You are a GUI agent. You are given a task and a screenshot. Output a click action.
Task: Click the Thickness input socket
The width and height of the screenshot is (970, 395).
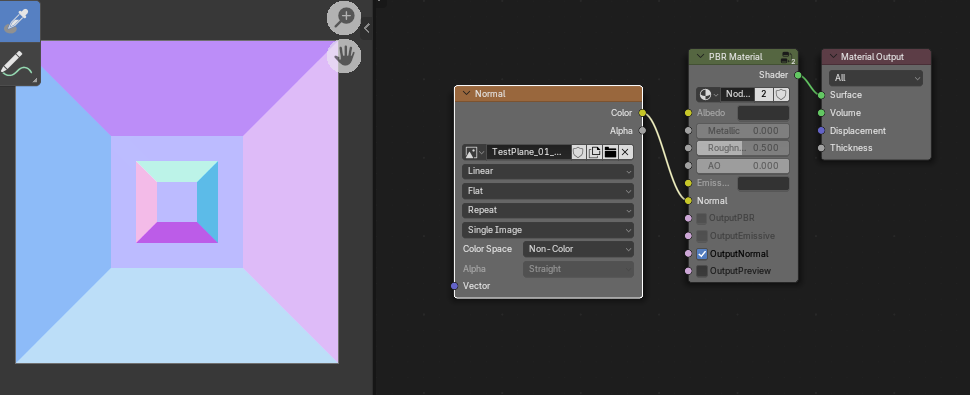coord(821,148)
